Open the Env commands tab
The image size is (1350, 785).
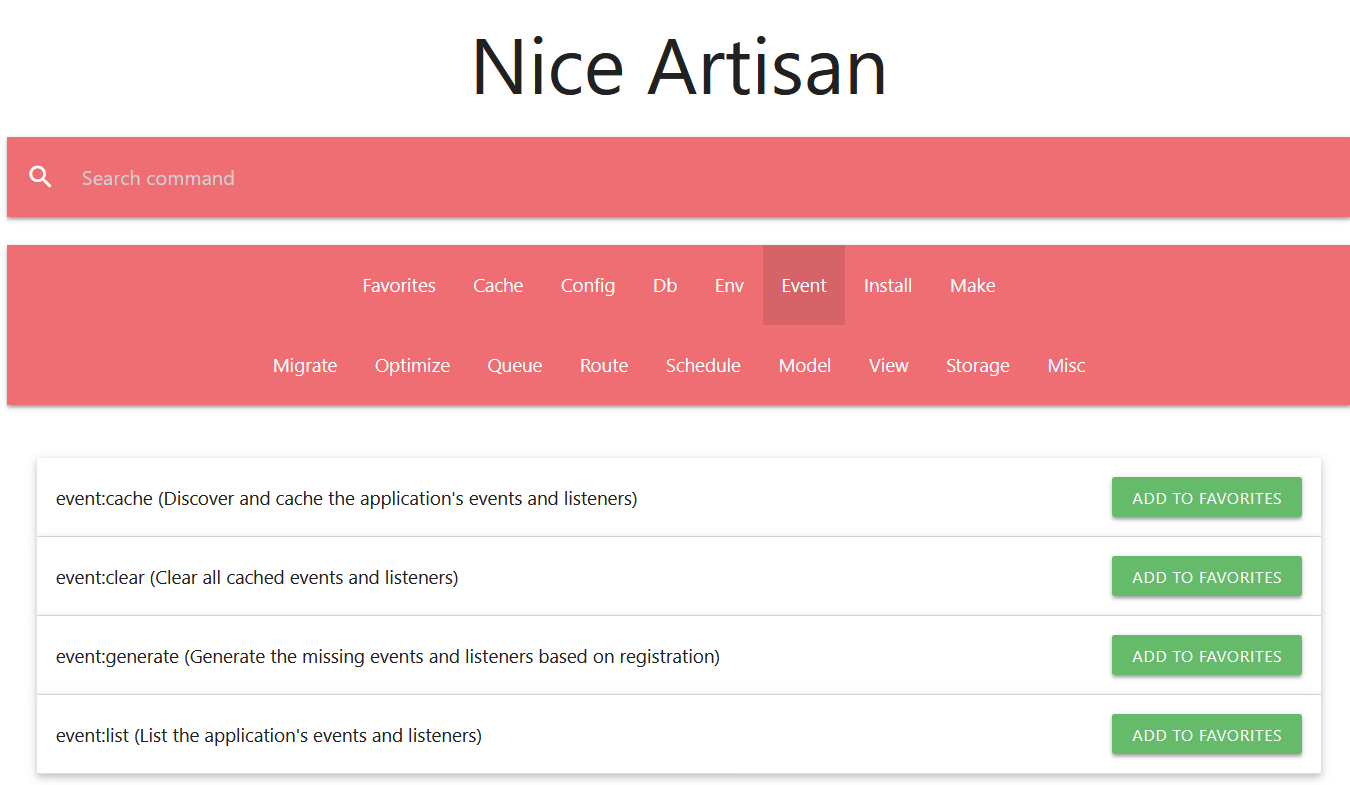coord(729,286)
